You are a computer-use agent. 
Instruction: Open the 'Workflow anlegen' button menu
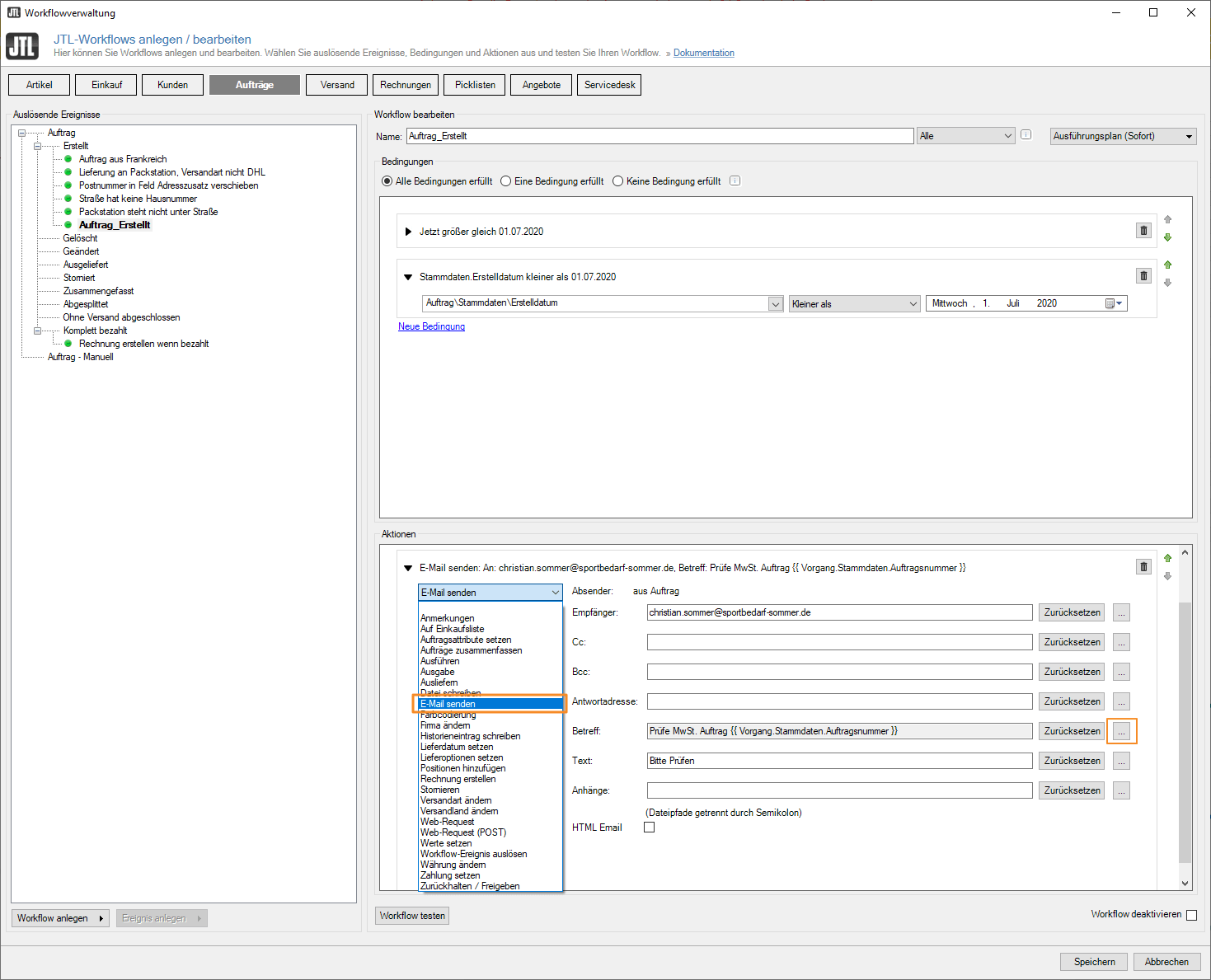[61, 918]
